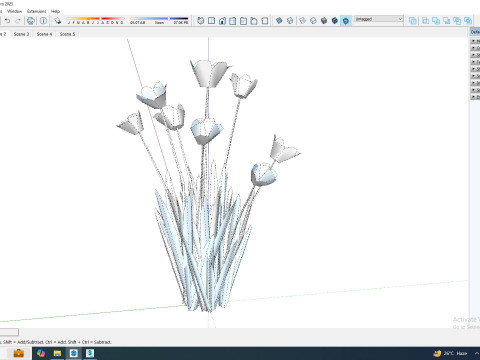Switch to the Scene 3 tab
The width and height of the screenshot is (480, 360).
pos(21,34)
